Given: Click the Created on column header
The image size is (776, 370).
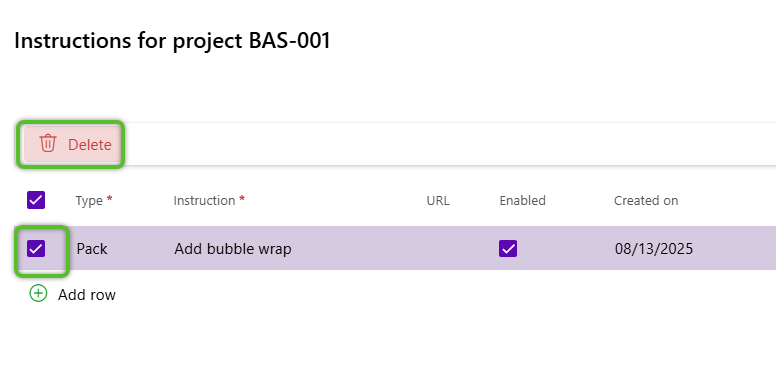Looking at the screenshot, I should coord(646,200).
